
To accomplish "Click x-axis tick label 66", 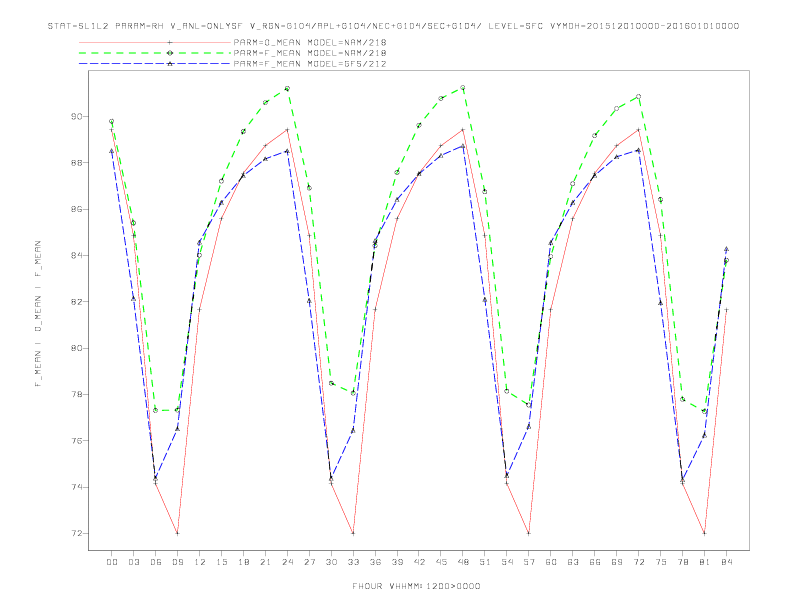I will click(595, 562).
